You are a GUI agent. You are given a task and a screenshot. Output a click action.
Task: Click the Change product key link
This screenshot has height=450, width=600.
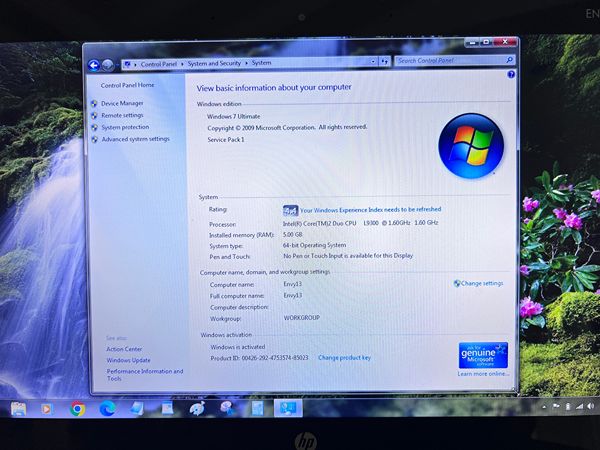(x=344, y=358)
